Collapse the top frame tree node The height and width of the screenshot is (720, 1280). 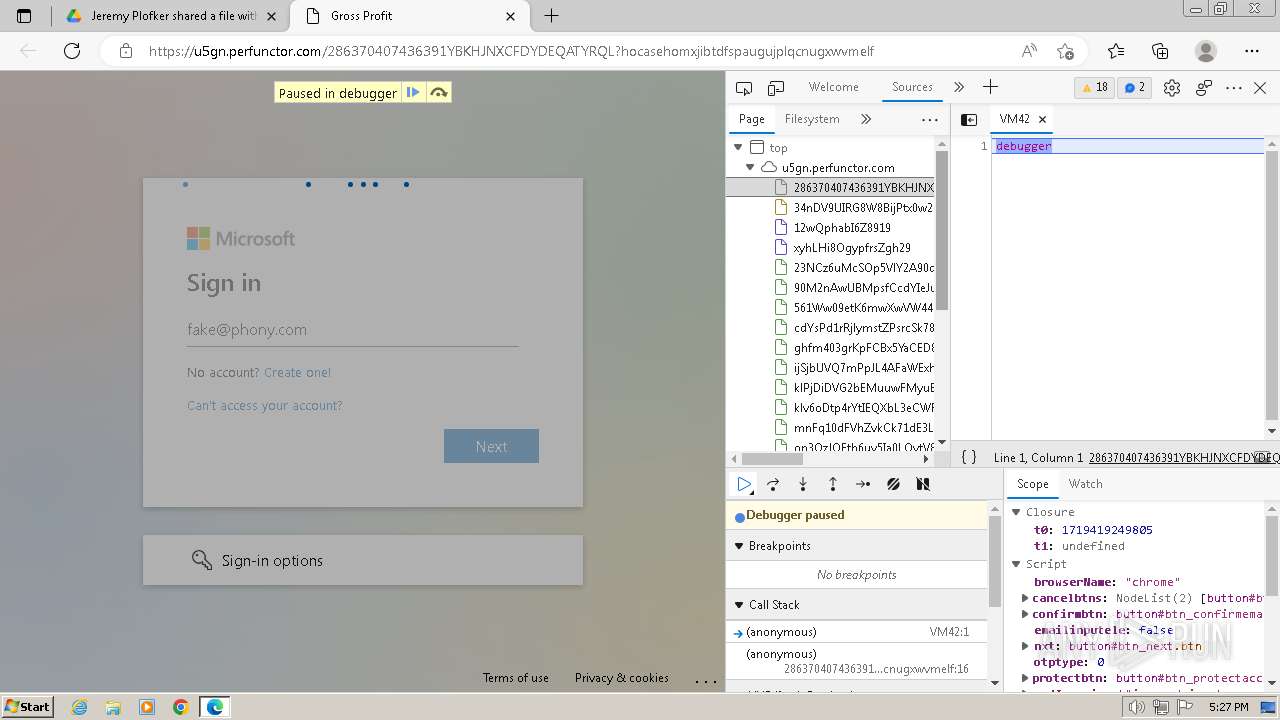click(738, 148)
